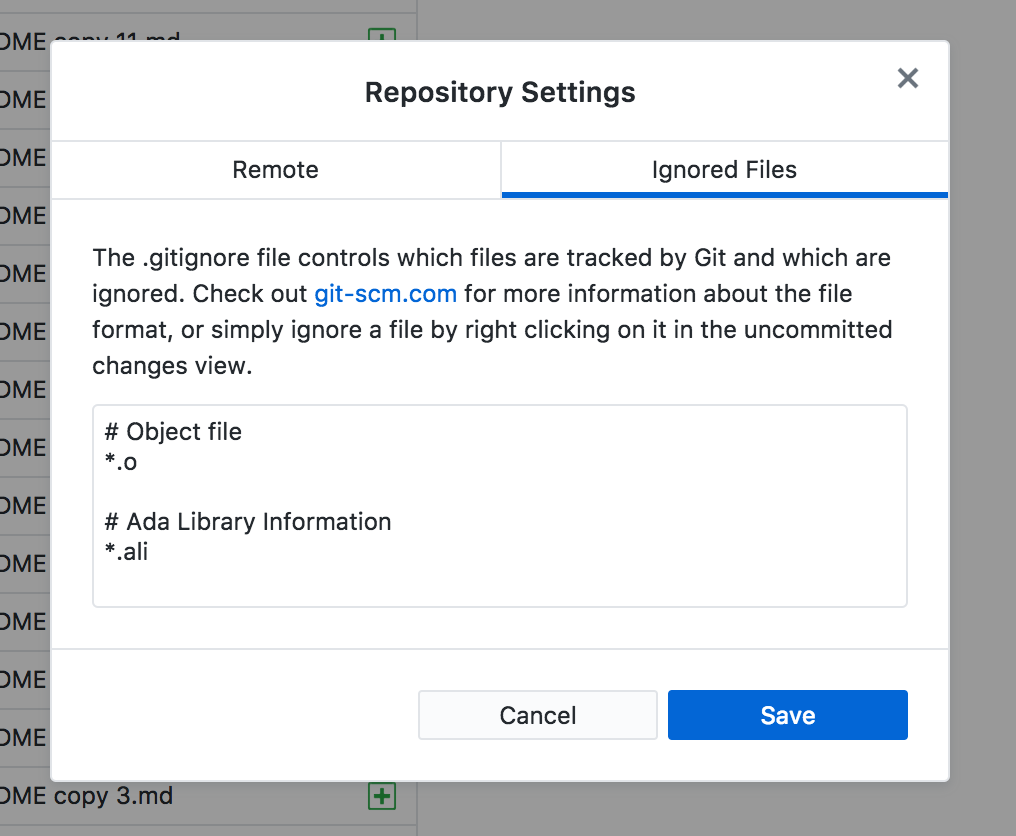Click the 'git-scm.com' text in the description
1016x836 pixels.
point(386,293)
